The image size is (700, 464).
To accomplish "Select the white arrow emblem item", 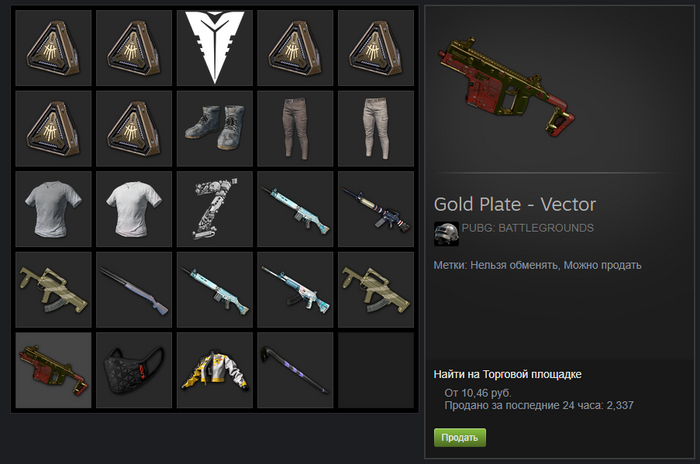I will pos(215,48).
